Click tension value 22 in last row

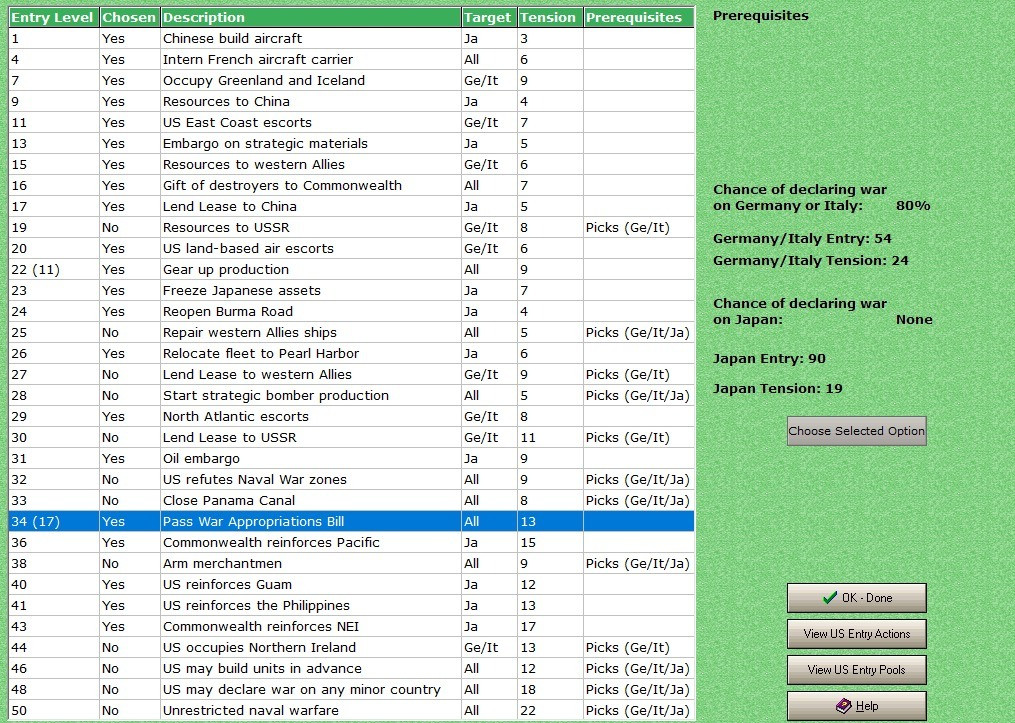(550, 710)
